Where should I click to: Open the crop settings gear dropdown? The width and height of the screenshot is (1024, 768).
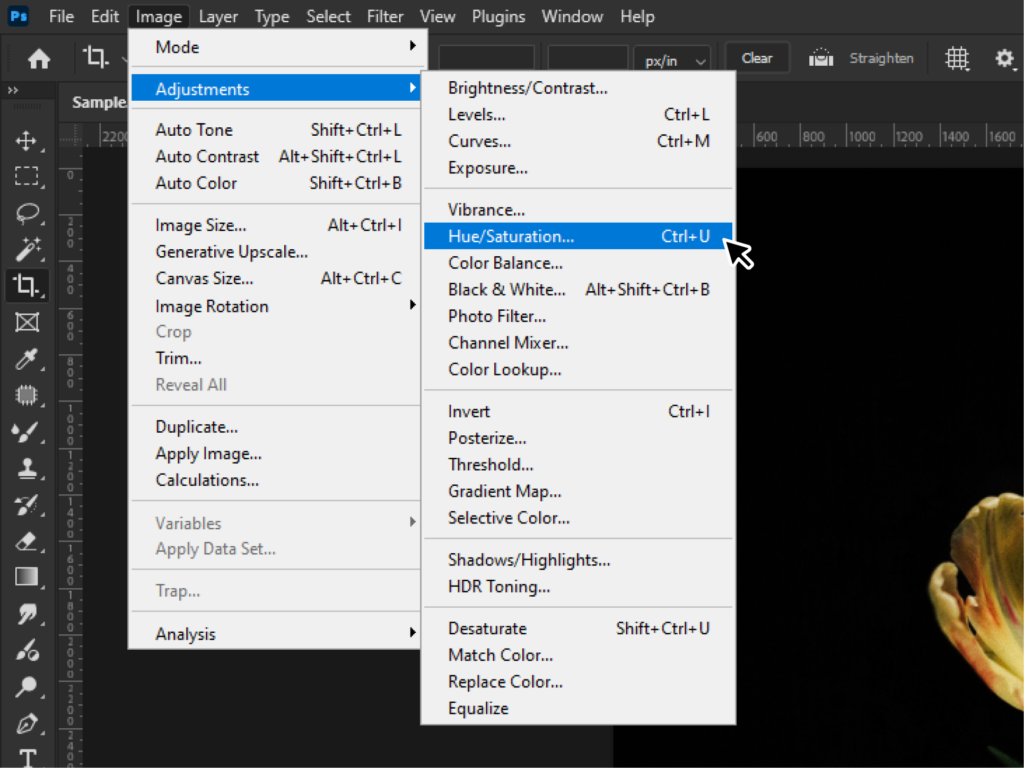pyautogui.click(x=1005, y=59)
